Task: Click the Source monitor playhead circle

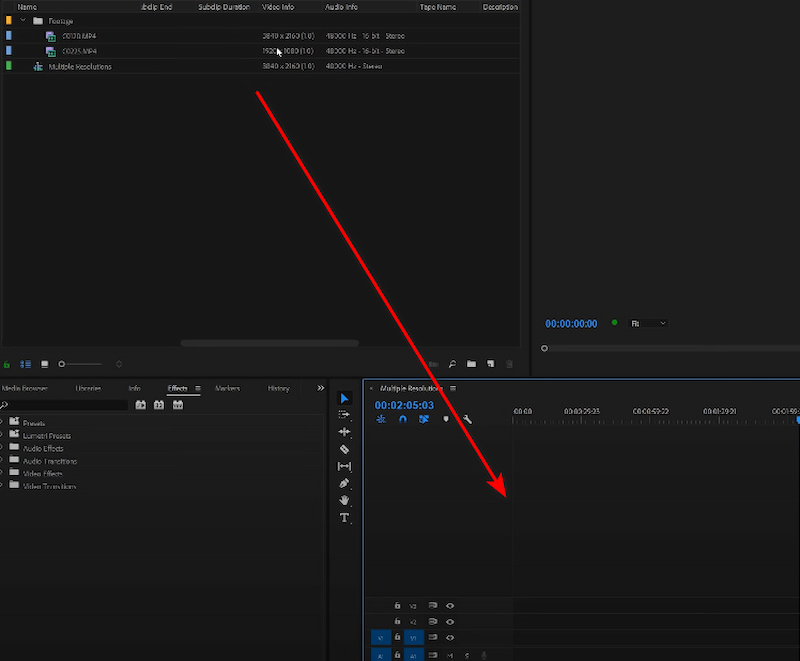Action: coord(544,348)
